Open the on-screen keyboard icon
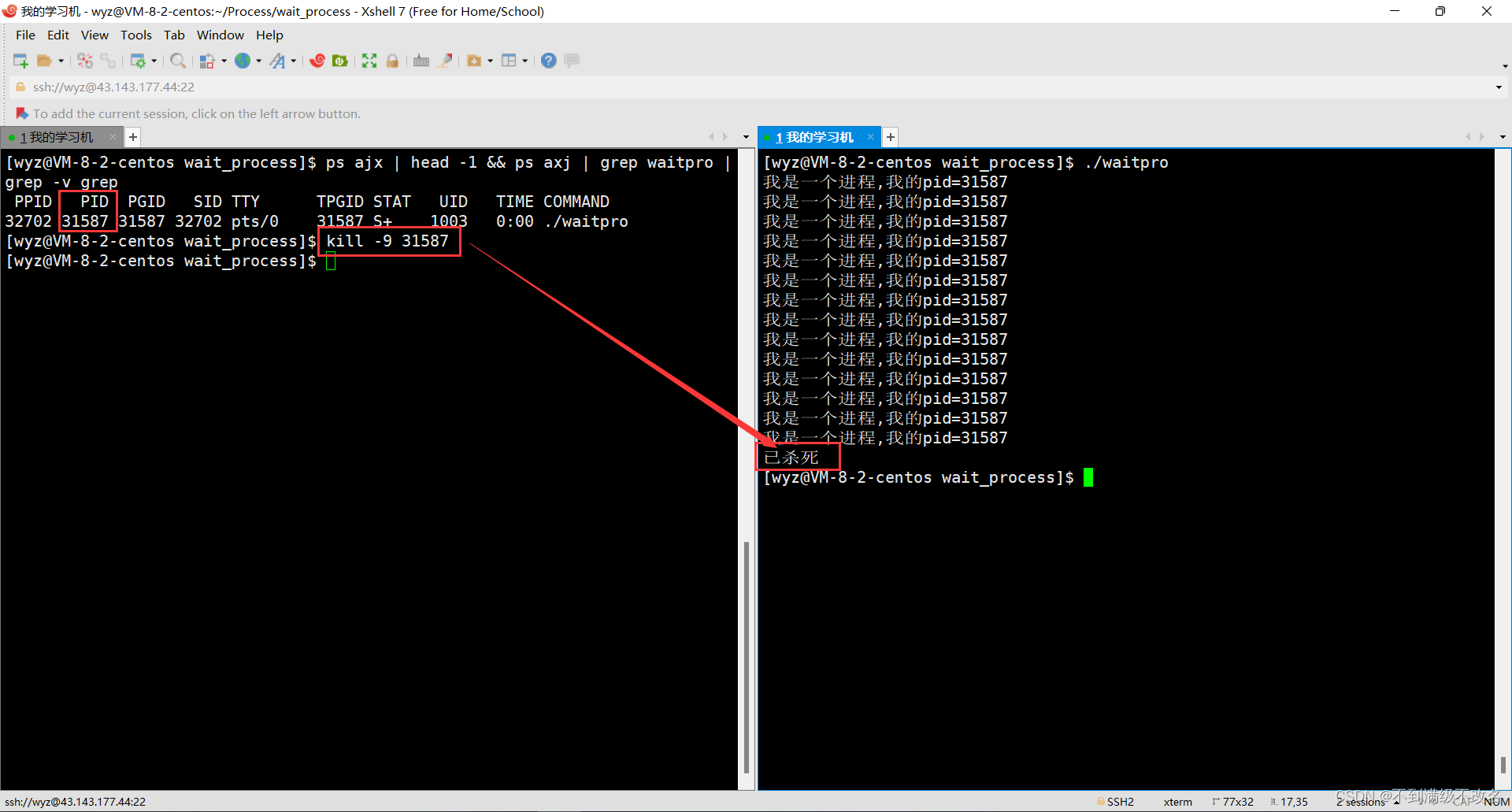This screenshot has width=1512, height=812. tap(421, 61)
